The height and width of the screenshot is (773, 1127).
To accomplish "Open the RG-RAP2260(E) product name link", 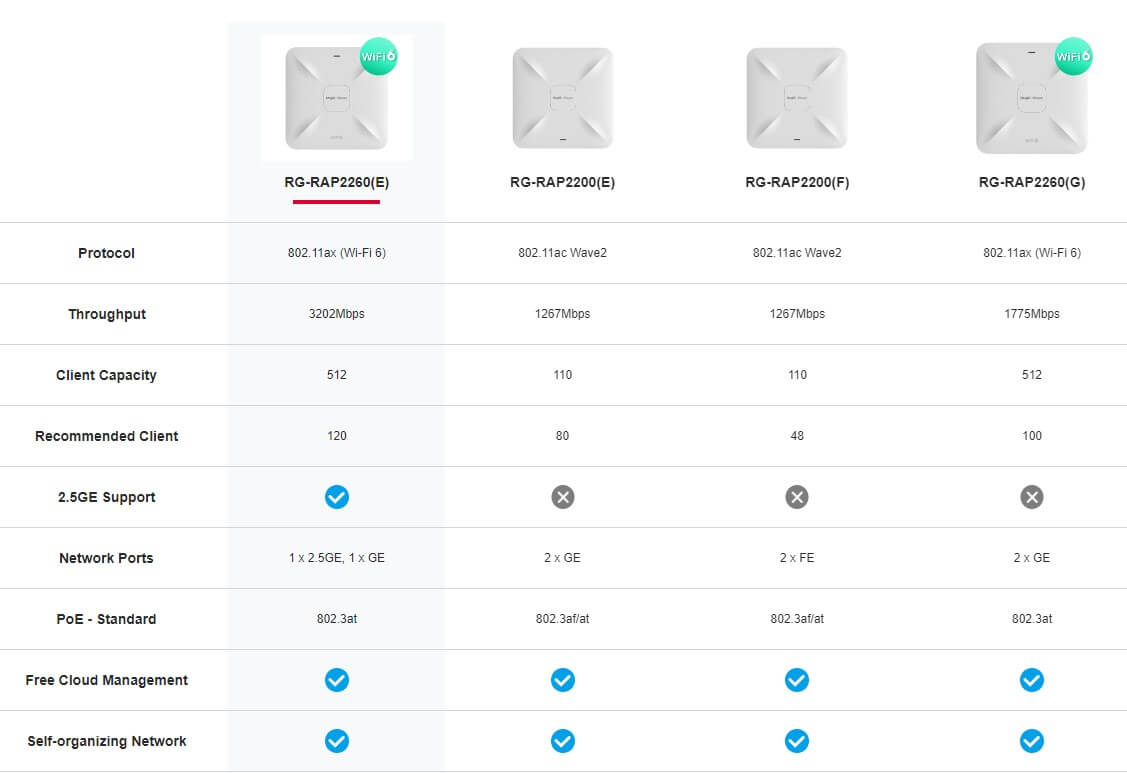I will (x=336, y=183).
